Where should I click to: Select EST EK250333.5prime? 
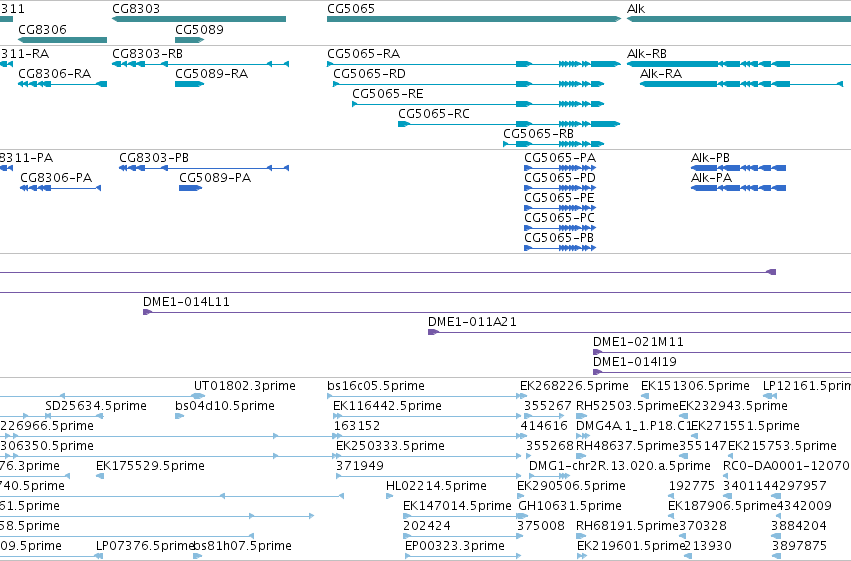click(x=390, y=446)
